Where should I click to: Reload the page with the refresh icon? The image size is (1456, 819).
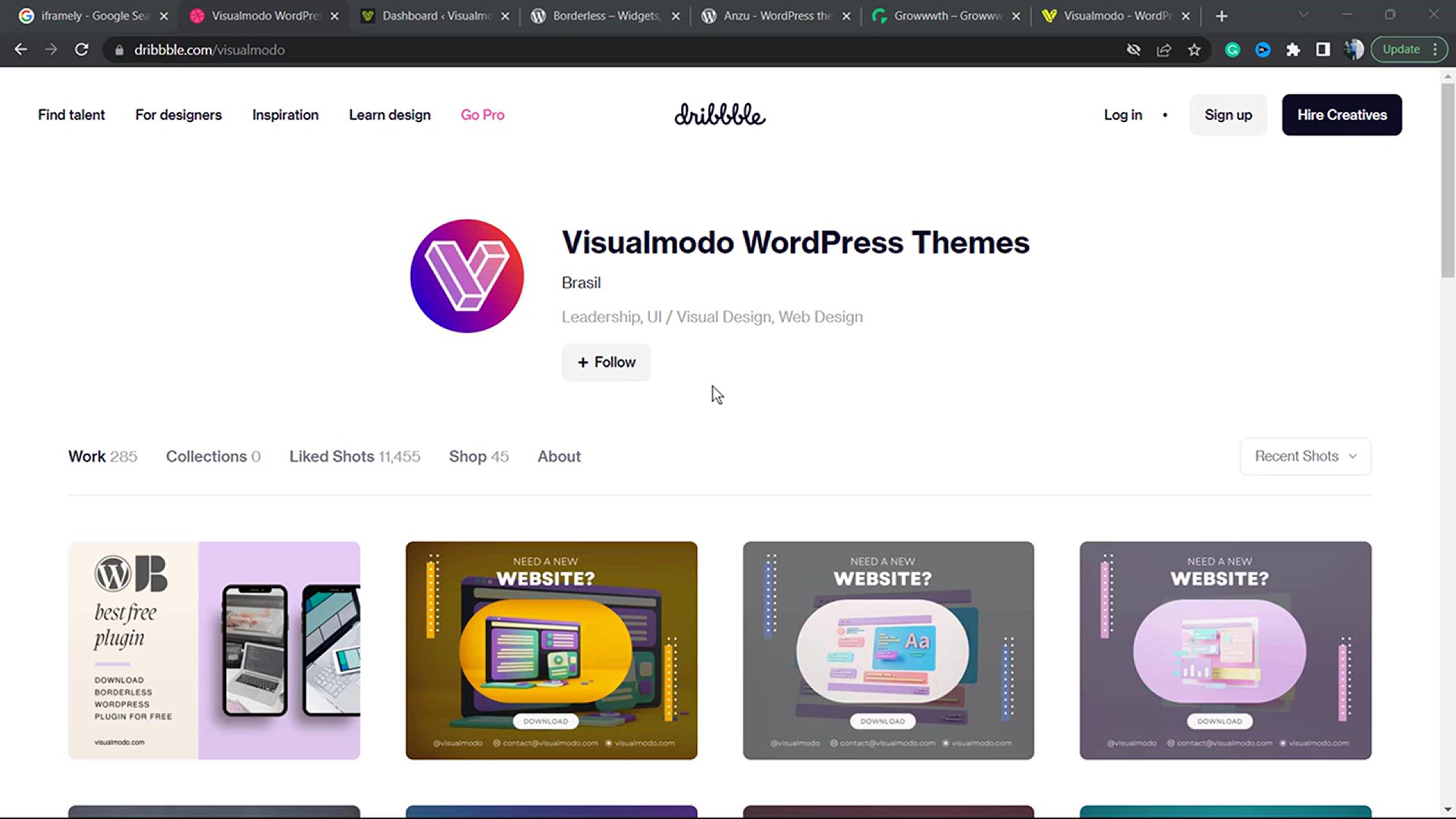point(81,49)
